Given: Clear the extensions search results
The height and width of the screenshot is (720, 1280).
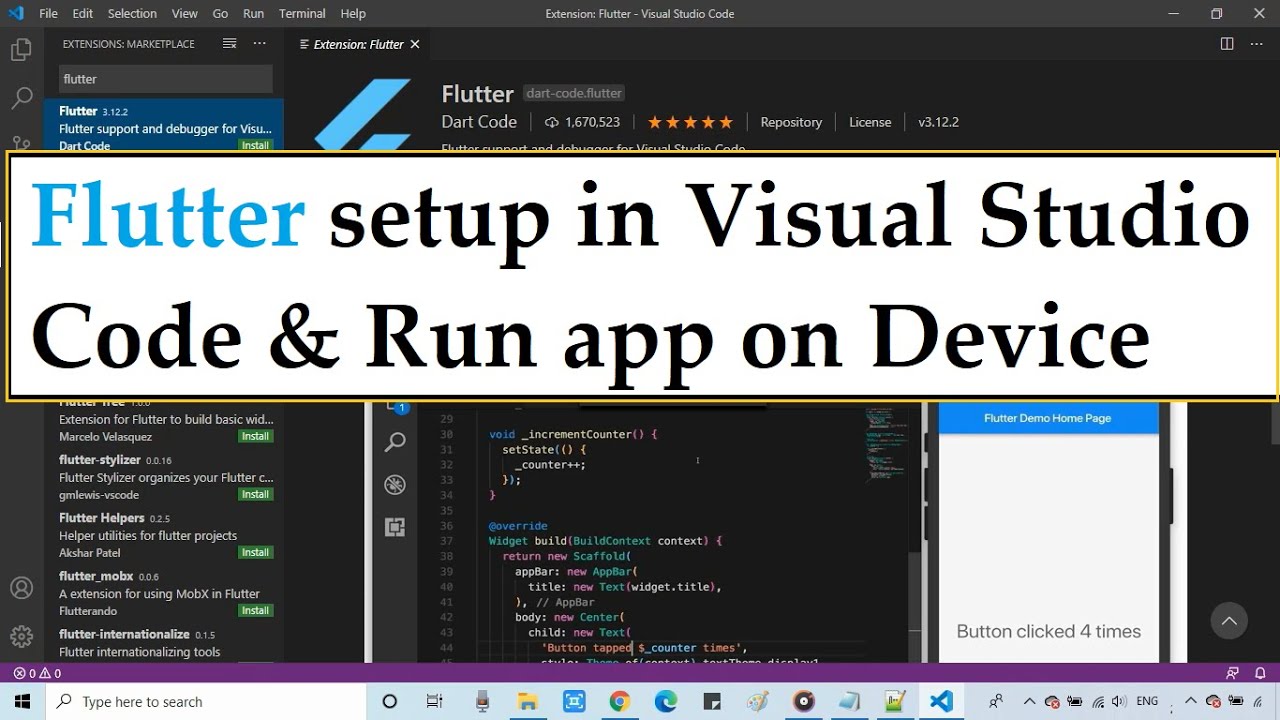Looking at the screenshot, I should tap(229, 44).
